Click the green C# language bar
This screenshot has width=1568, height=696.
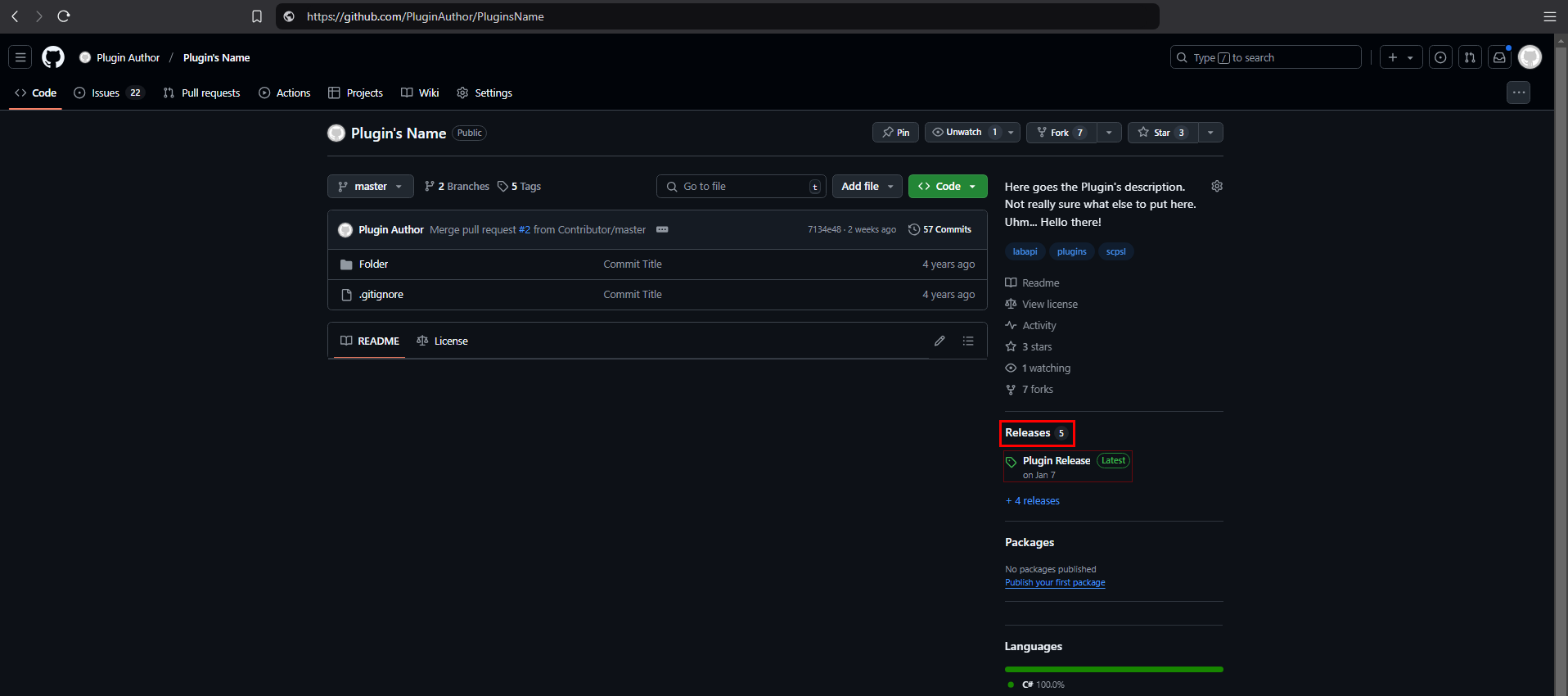[1113, 669]
